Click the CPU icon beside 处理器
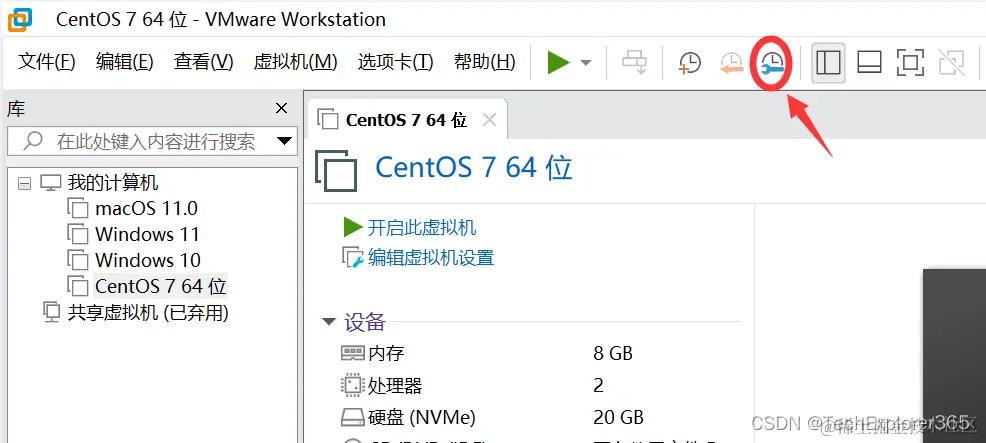The width and height of the screenshot is (986, 443). tap(353, 385)
